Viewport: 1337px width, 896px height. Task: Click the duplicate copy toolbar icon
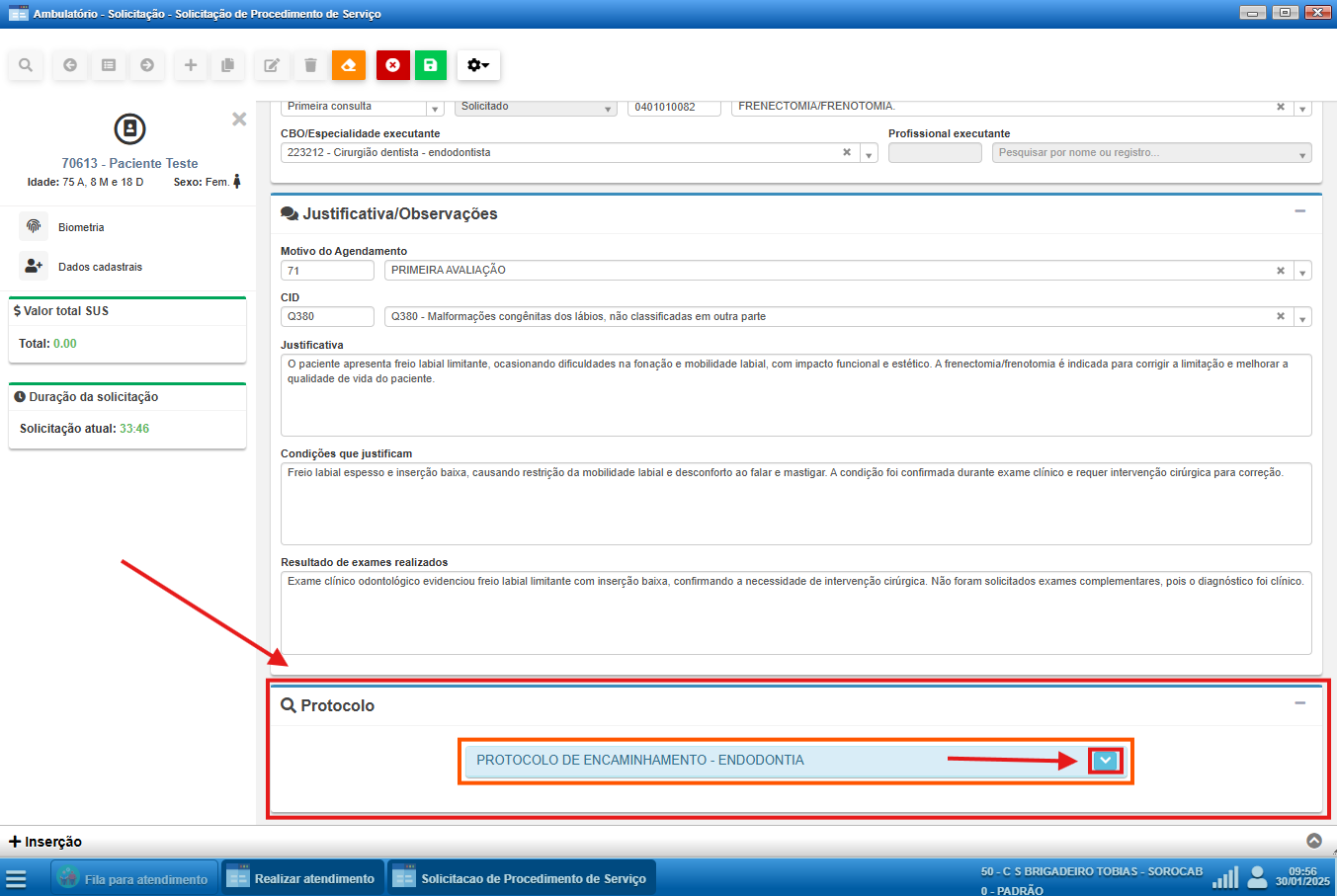[228, 65]
